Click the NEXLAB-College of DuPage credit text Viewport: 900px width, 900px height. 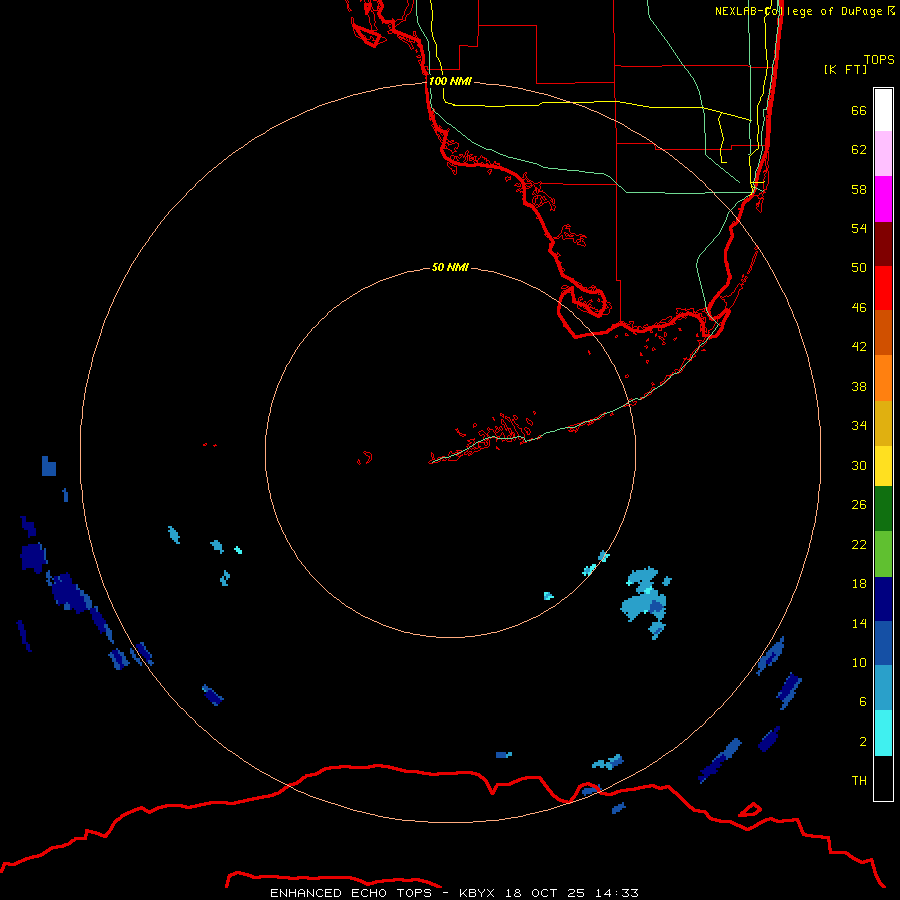click(805, 11)
